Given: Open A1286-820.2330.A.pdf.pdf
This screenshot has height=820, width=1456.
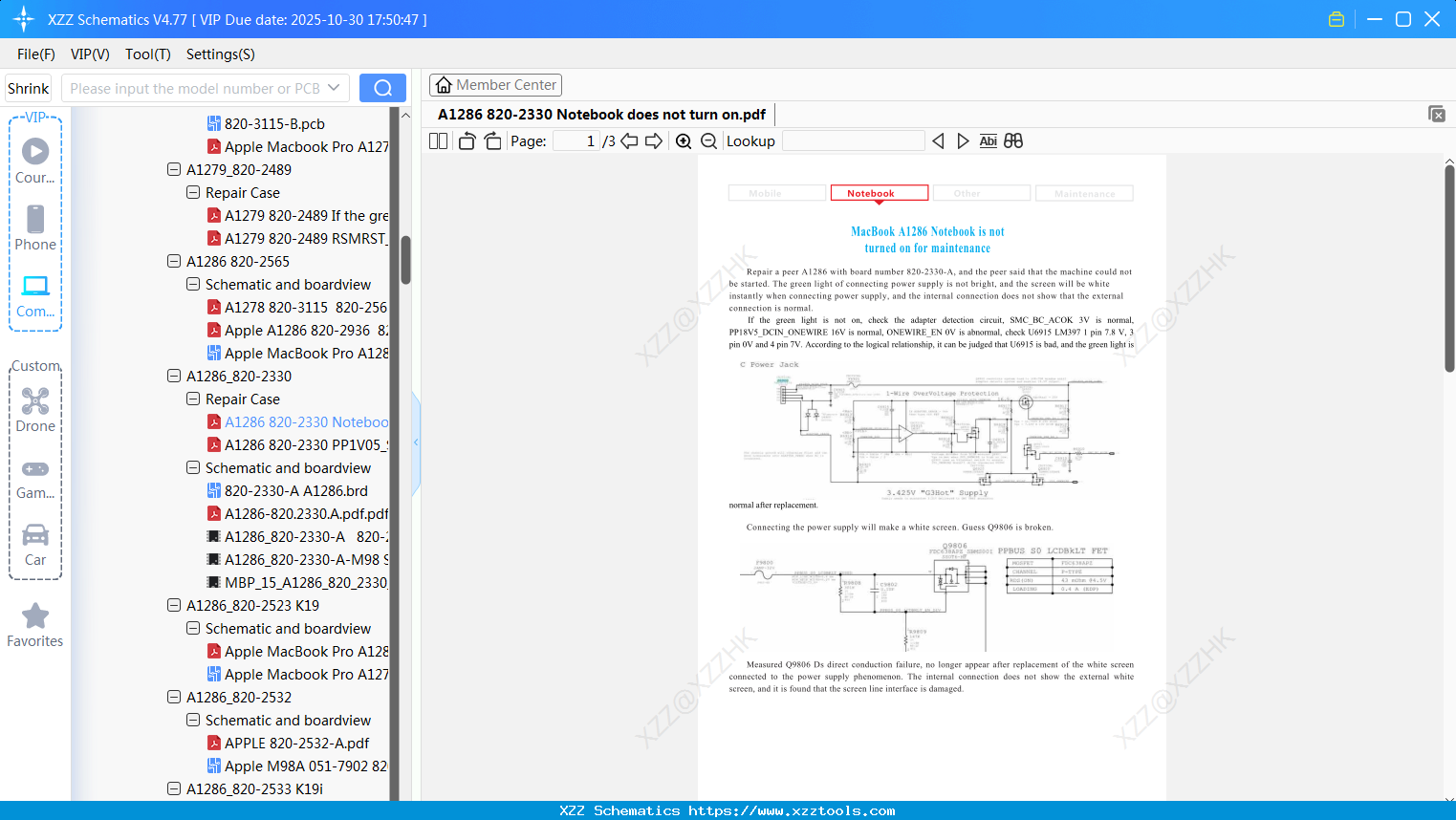Looking at the screenshot, I should (306, 513).
